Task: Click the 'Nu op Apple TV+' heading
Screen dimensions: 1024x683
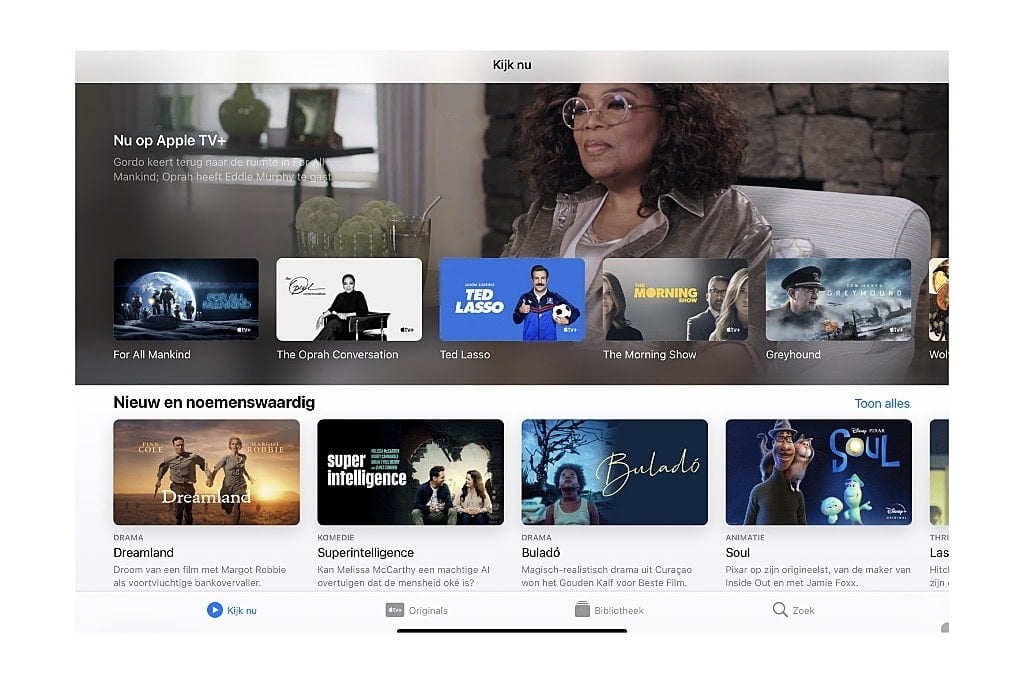Action: (x=170, y=140)
